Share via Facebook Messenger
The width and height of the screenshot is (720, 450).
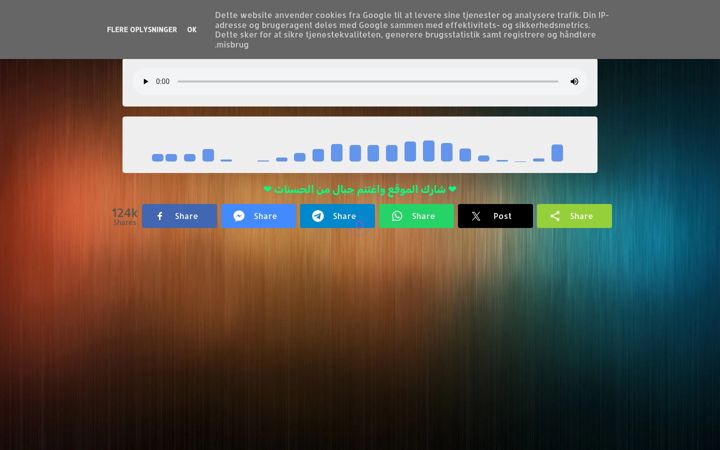coord(259,216)
